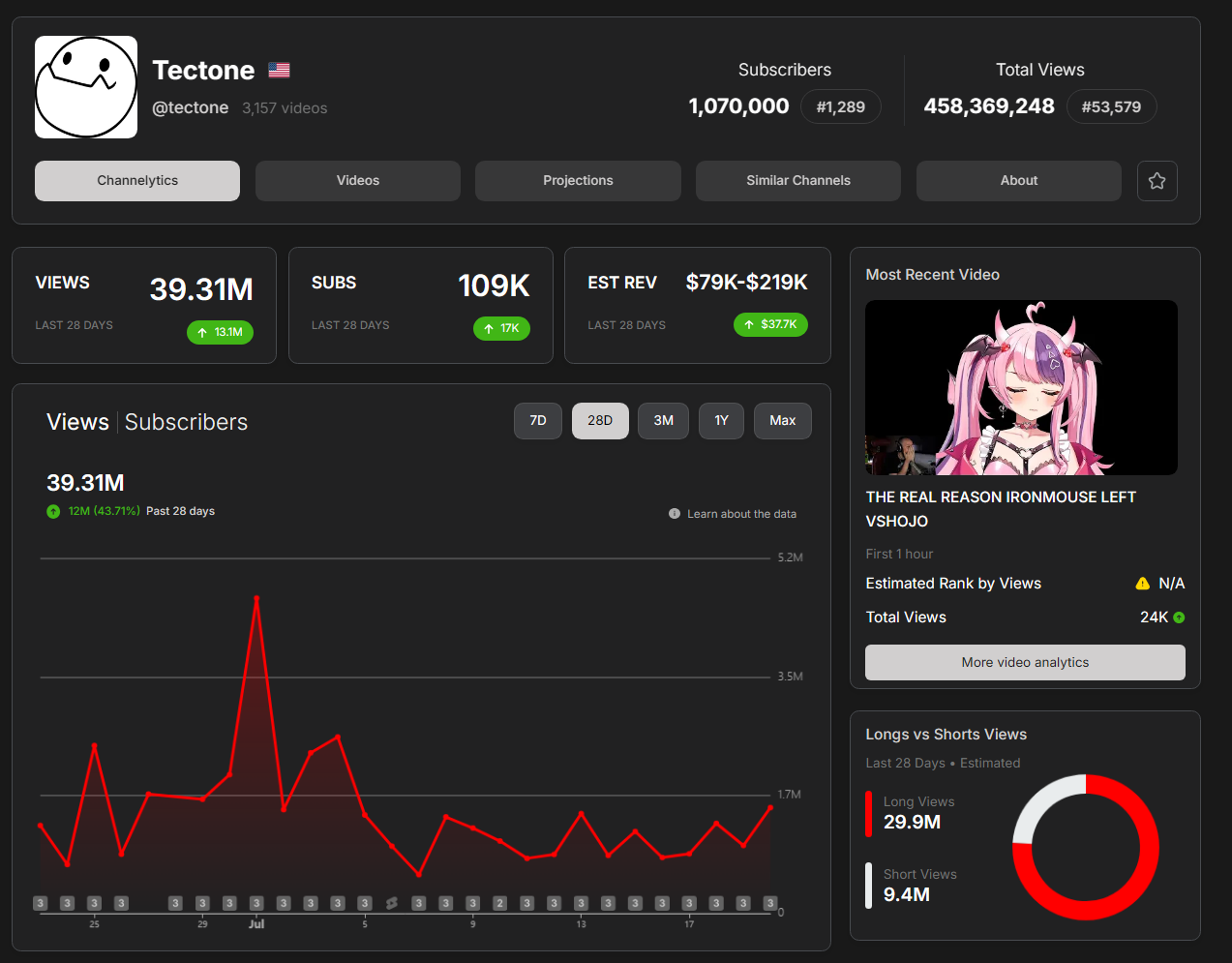Image resolution: width=1232 pixels, height=963 pixels.
Task: Click THE REAL REASON IRONMOUSE LEFT VSHOJO title
Action: 1001,509
